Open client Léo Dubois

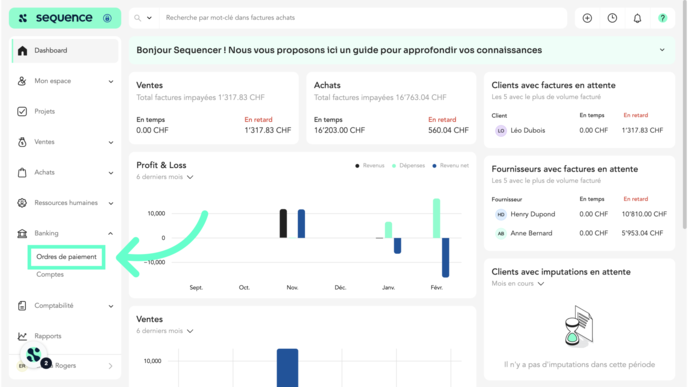click(x=528, y=130)
